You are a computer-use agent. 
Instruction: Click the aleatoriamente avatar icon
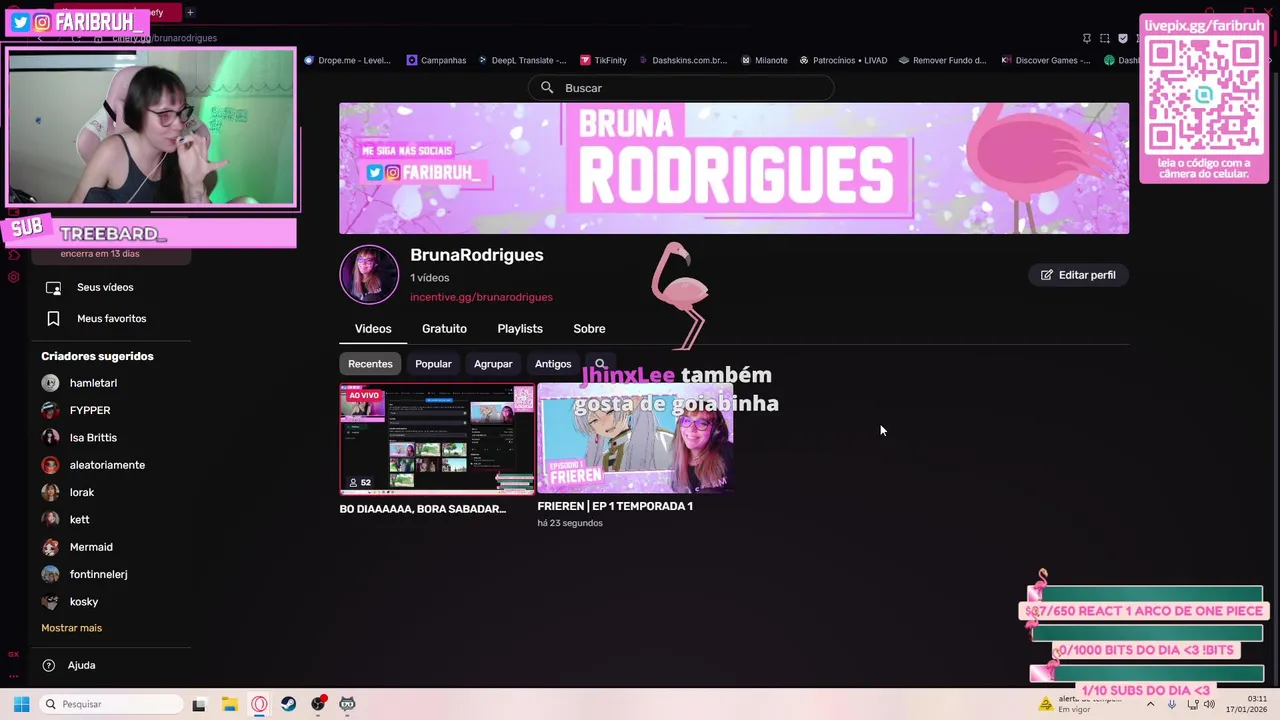click(50, 465)
